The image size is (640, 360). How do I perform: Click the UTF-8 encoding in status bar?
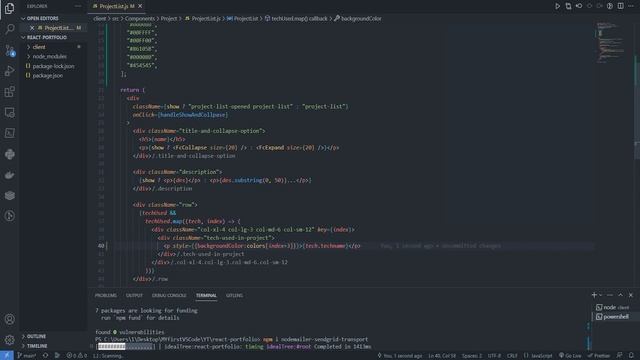coord(494,356)
